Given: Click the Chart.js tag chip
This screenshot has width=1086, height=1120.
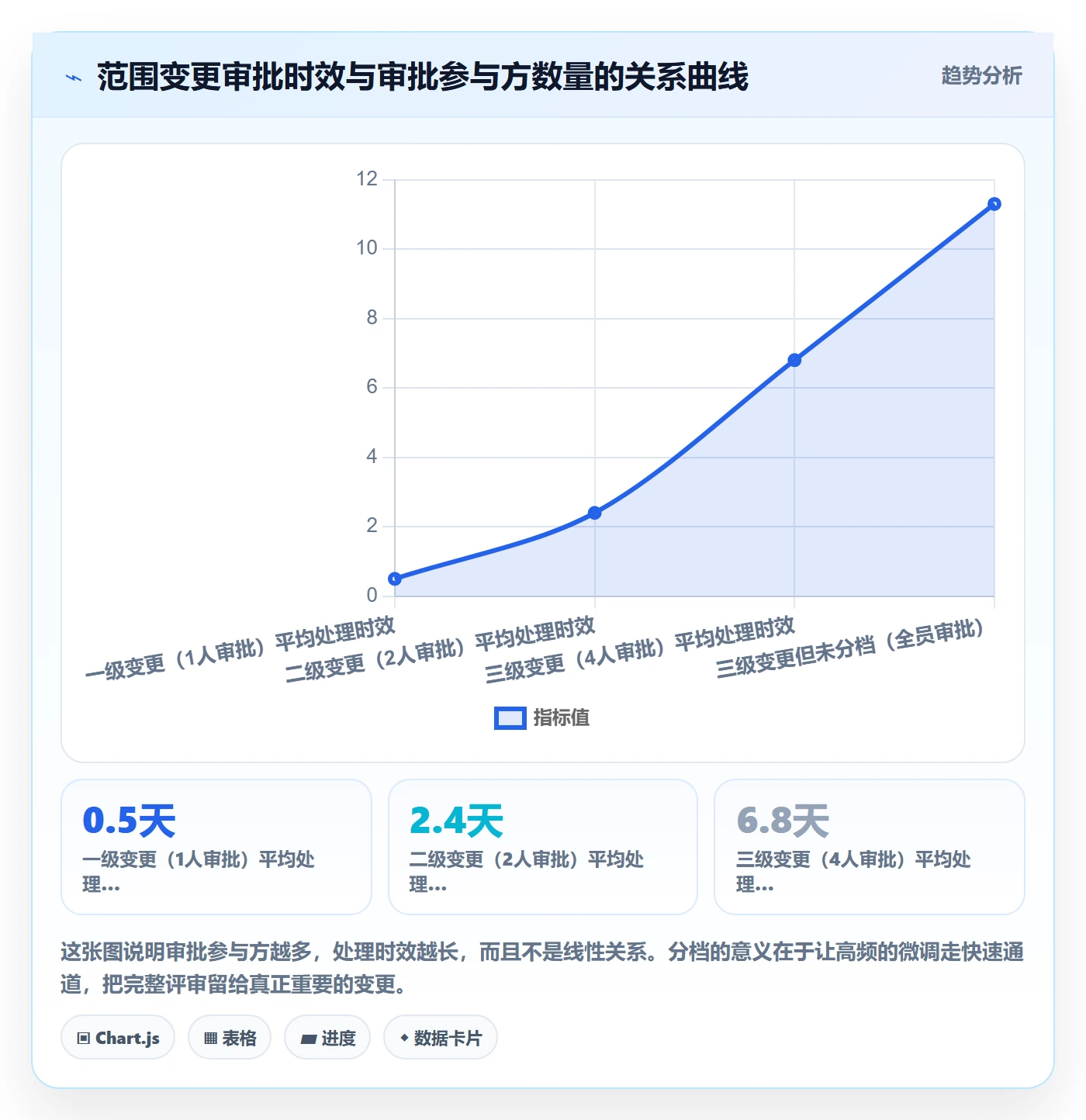Looking at the screenshot, I should (118, 1038).
